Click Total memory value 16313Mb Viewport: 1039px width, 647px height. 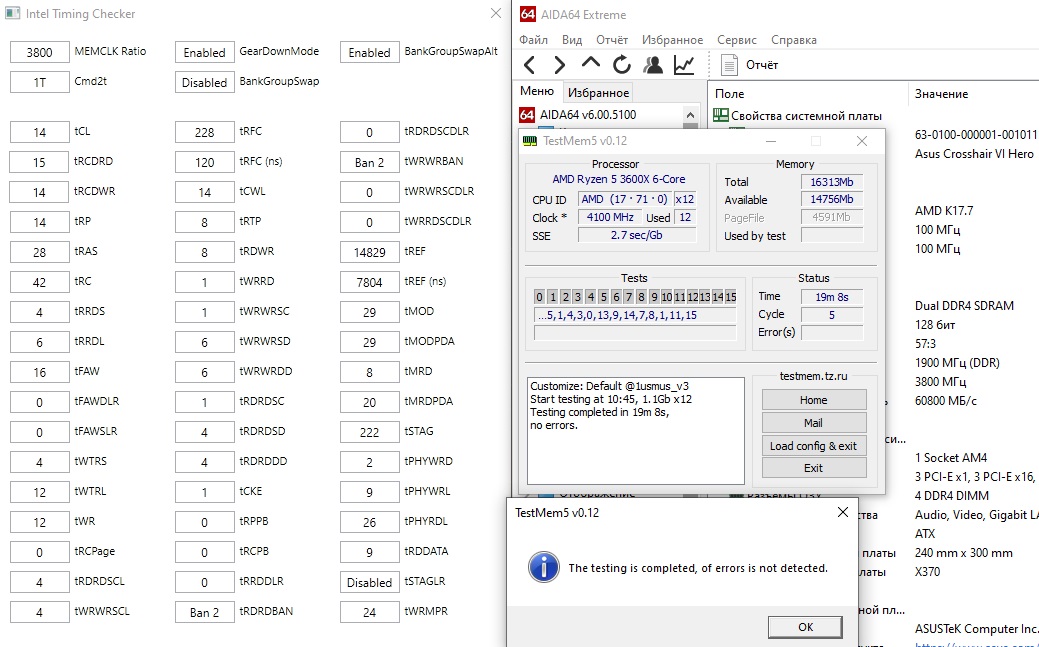point(832,182)
